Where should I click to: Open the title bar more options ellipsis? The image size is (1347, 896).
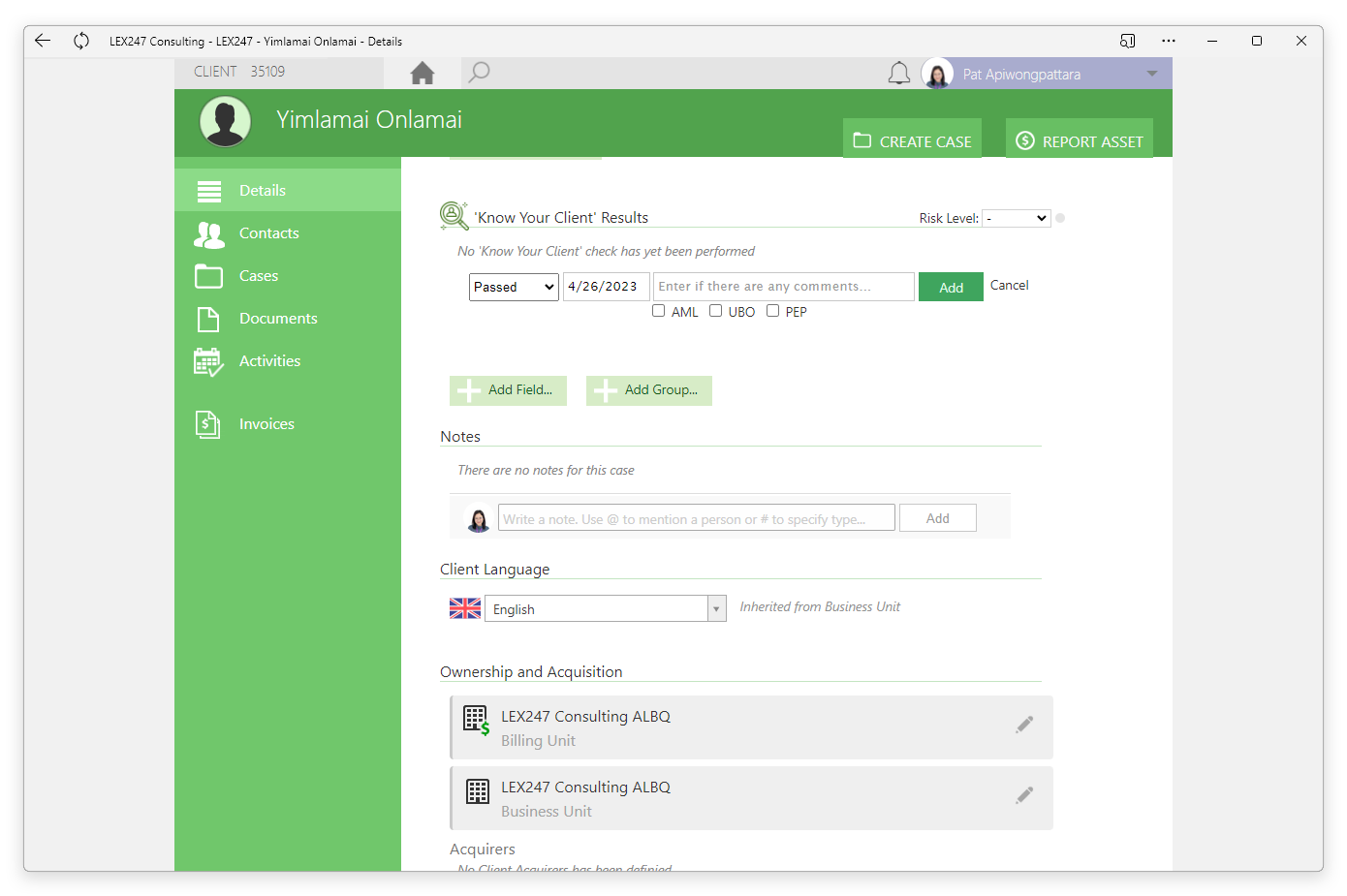[x=1169, y=41]
